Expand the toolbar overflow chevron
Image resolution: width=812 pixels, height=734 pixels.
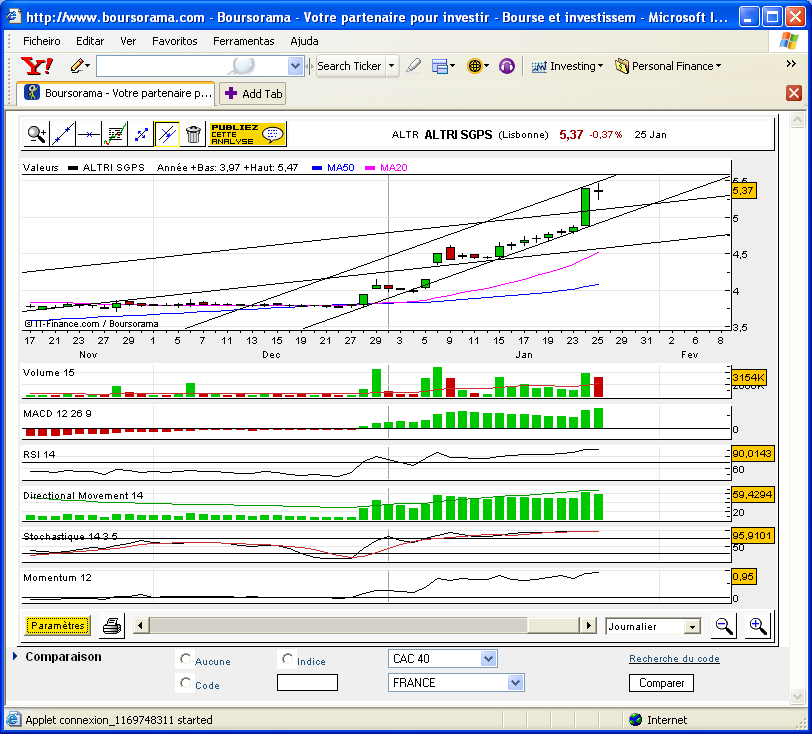tap(791, 63)
